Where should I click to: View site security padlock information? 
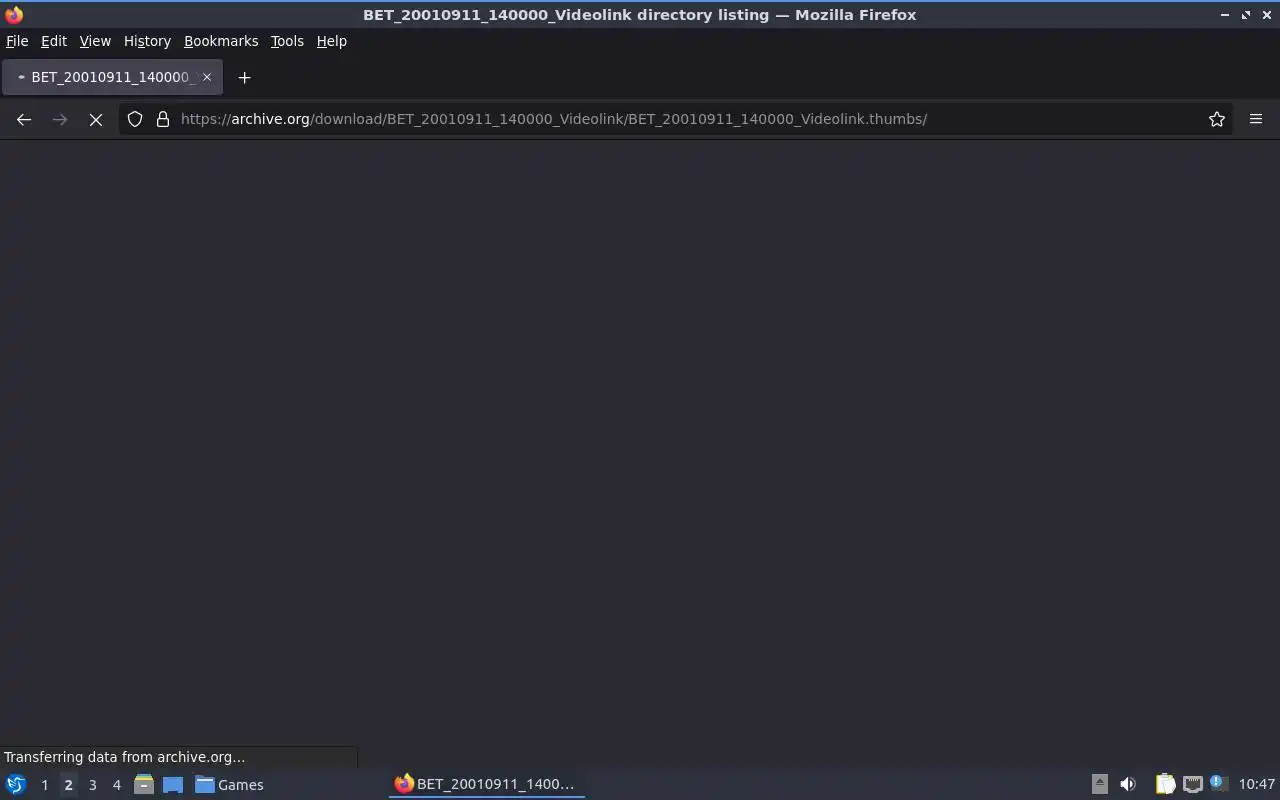[x=163, y=119]
